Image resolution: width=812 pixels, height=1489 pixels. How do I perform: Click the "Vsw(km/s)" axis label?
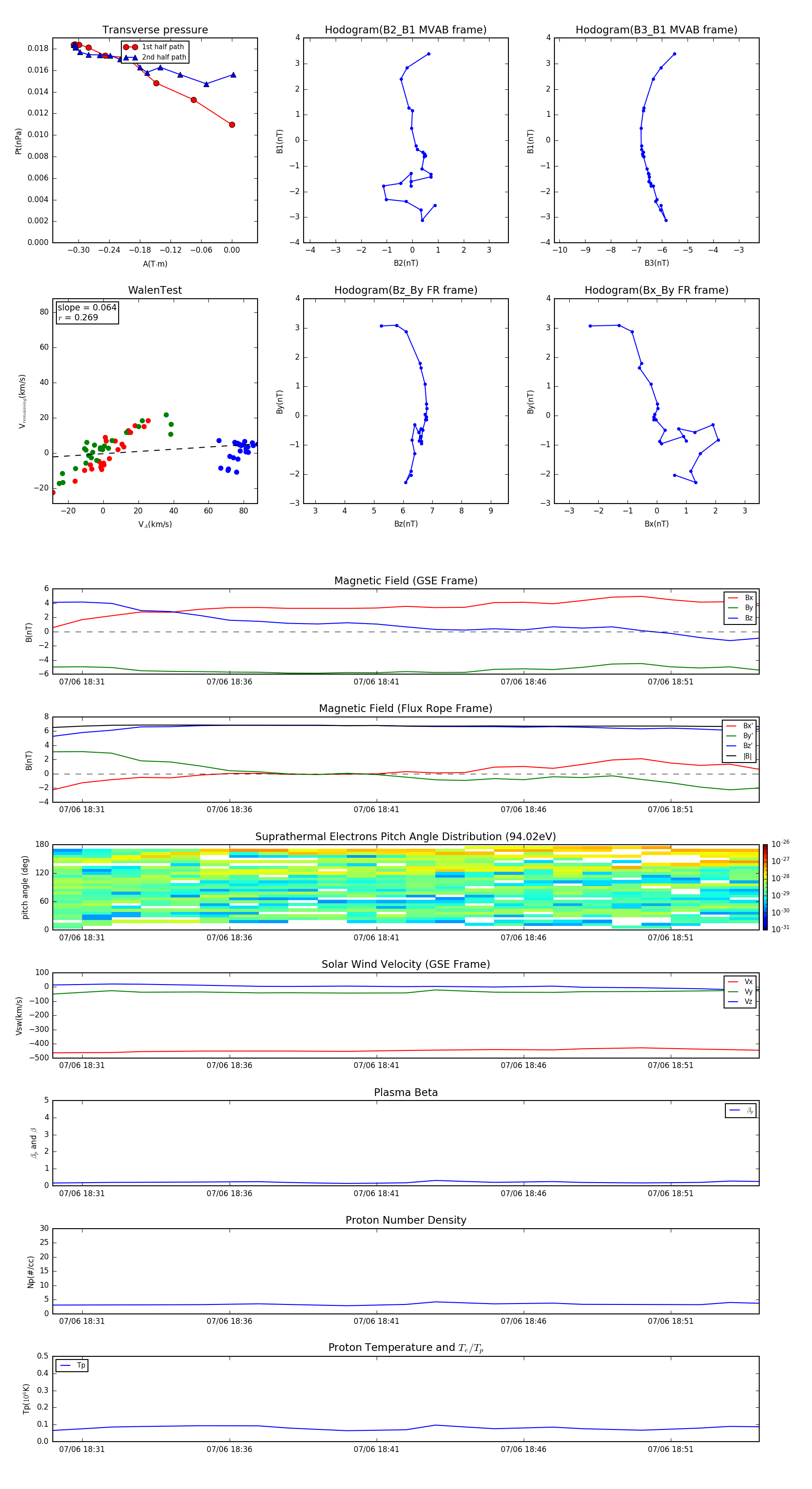pos(18,1016)
